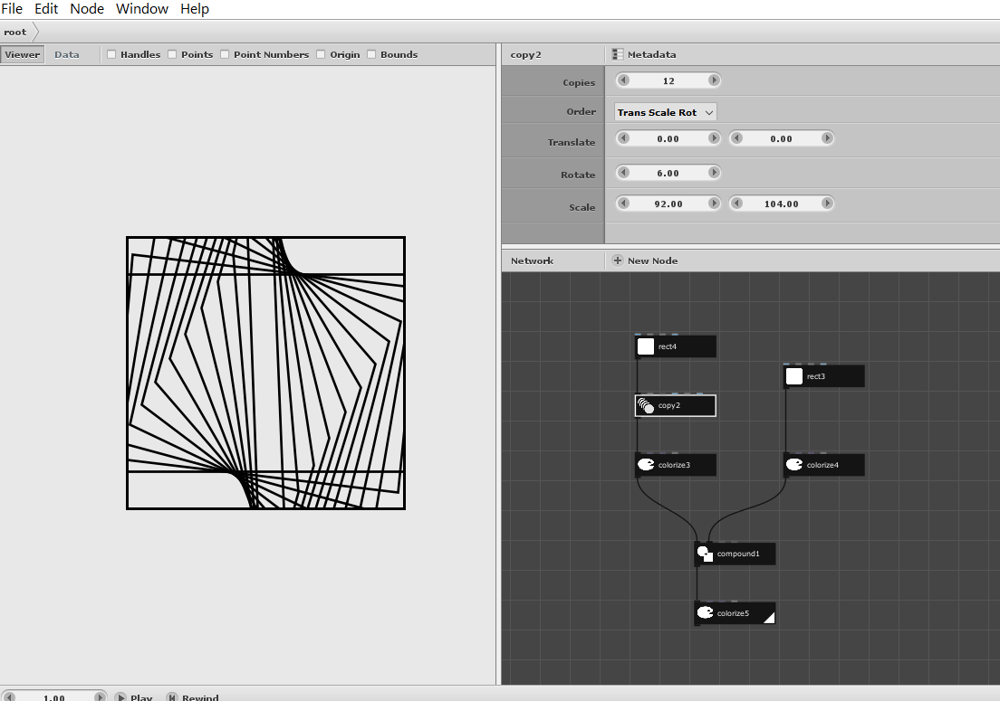This screenshot has width=1000, height=701.
Task: Click the first Translate value field
Action: 668,138
